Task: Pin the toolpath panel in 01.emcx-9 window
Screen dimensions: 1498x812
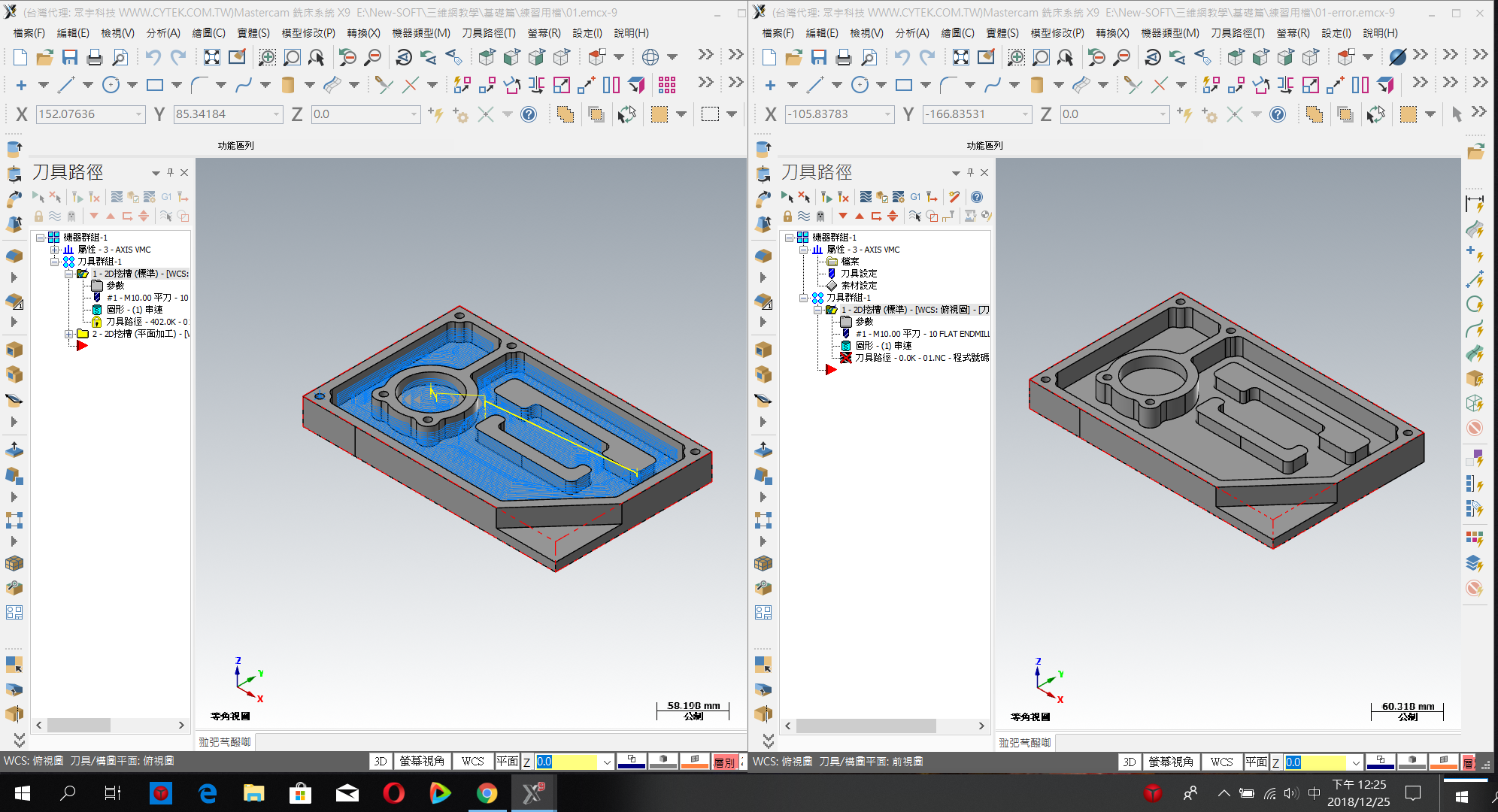Action: [171, 172]
